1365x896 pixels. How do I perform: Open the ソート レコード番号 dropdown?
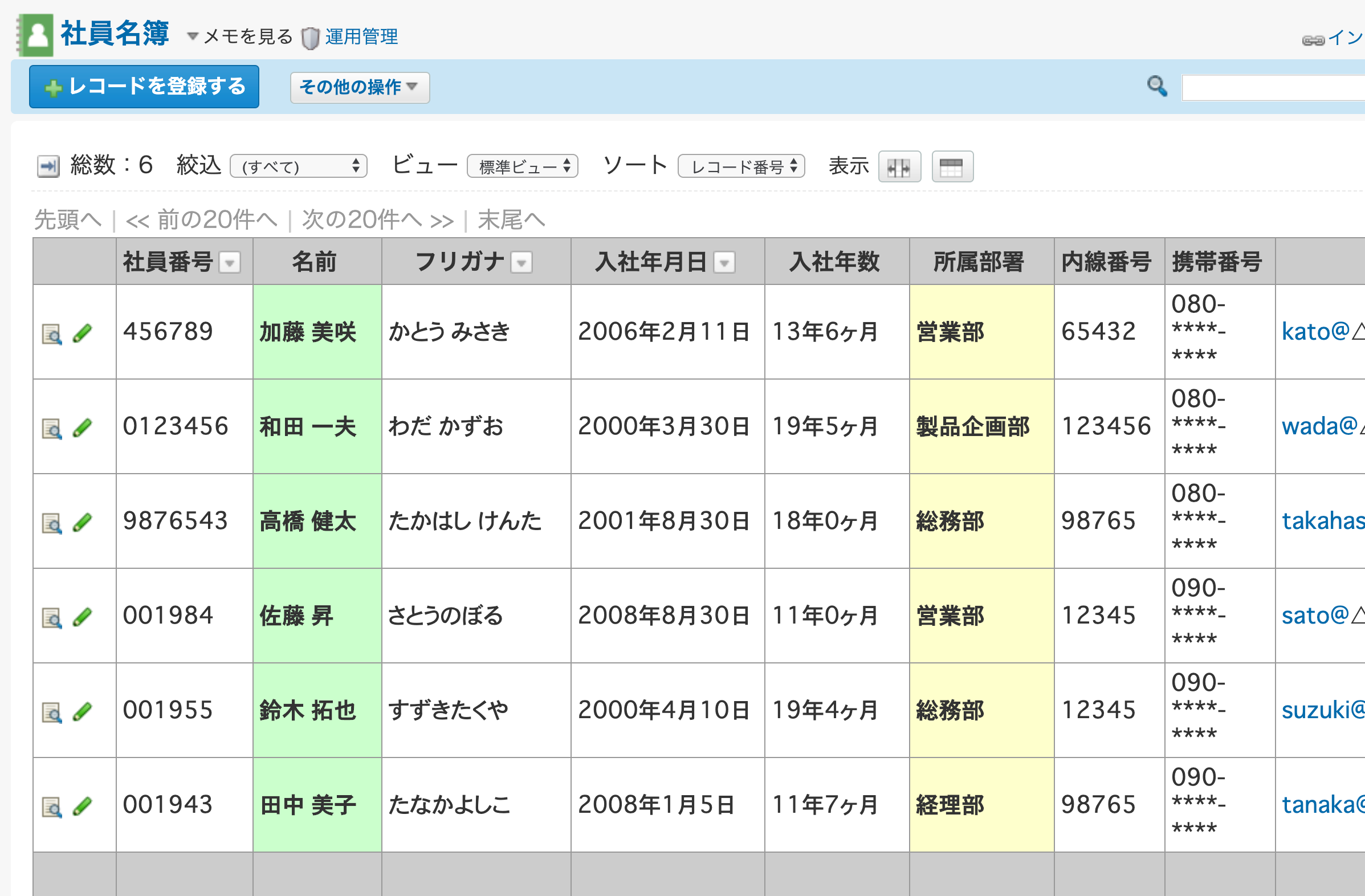tap(741, 166)
